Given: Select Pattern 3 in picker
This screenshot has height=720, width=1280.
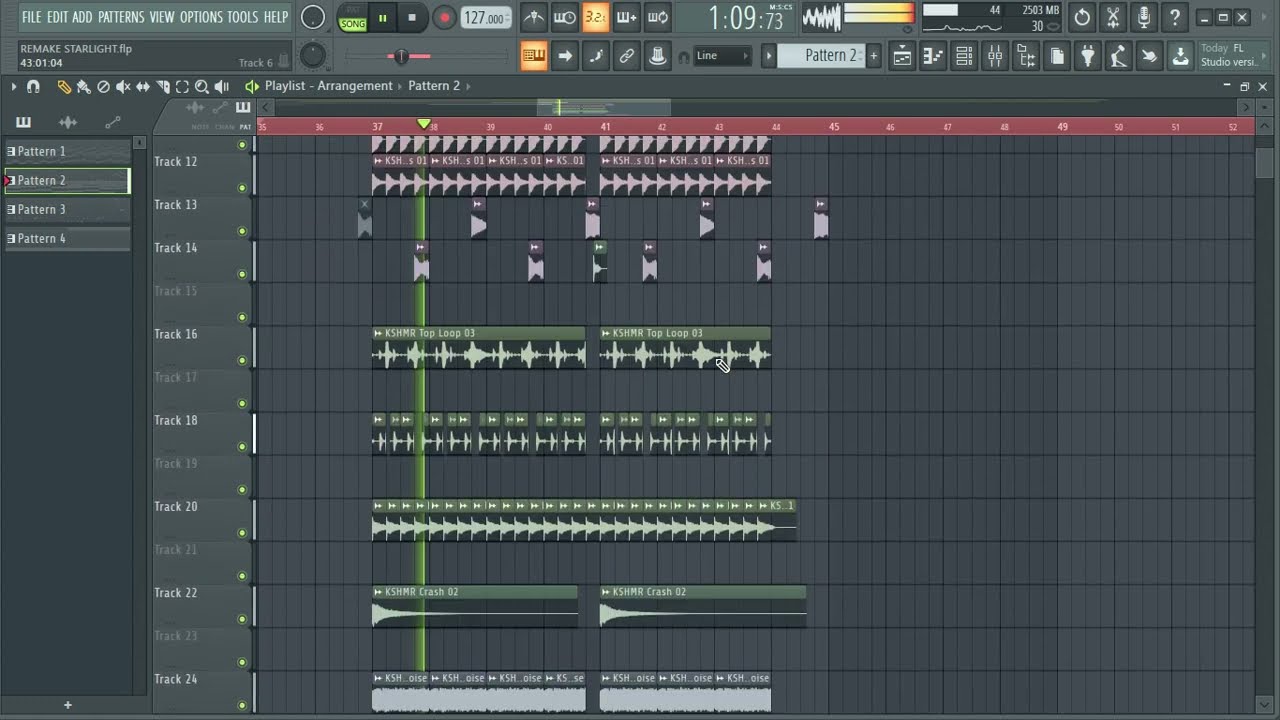Looking at the screenshot, I should 68,210.
